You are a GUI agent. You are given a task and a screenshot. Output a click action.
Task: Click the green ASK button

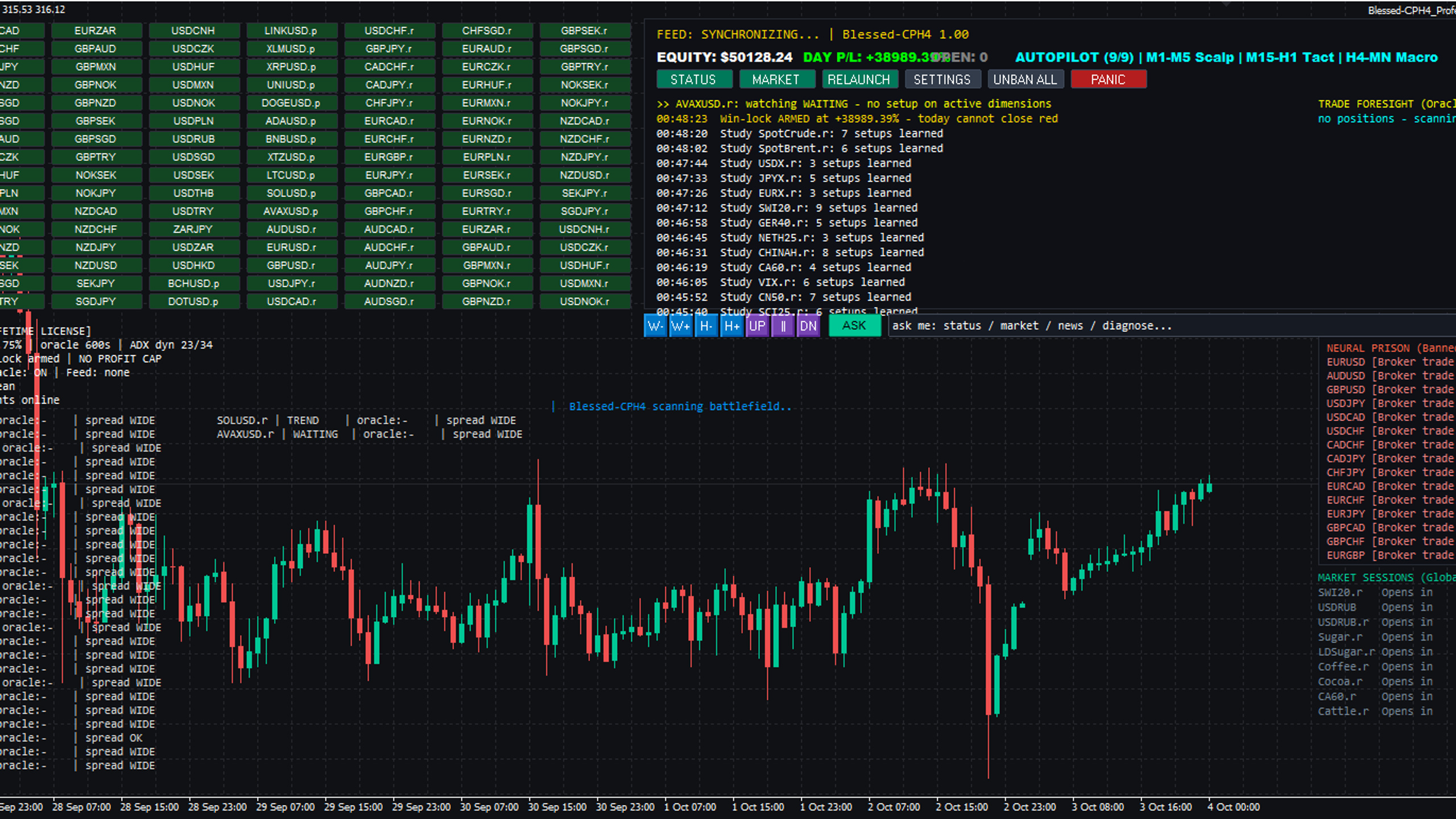(855, 326)
